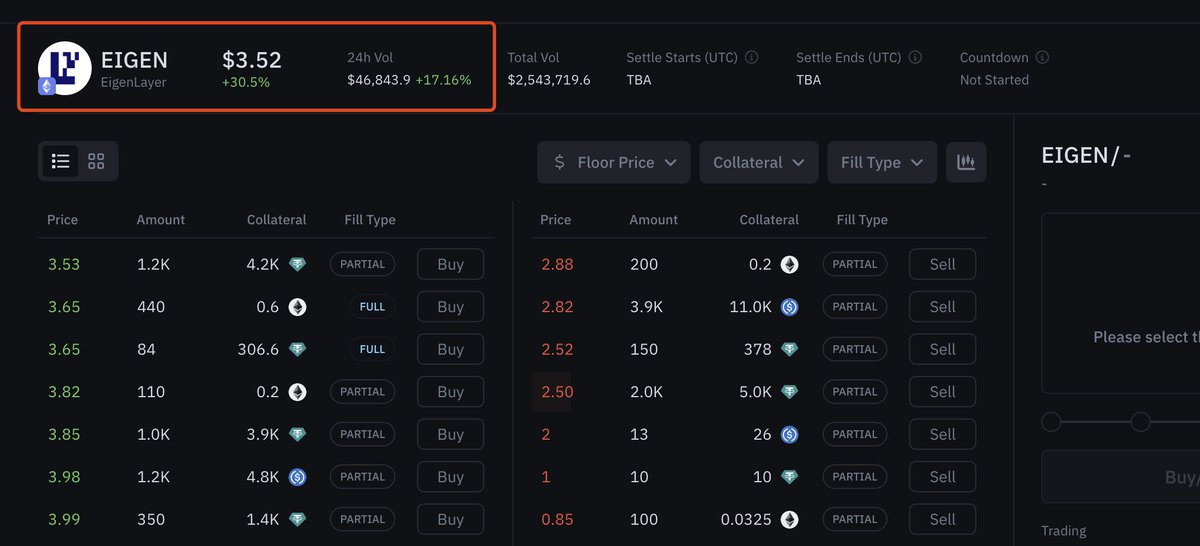
Task: Click info icon beside Settle Starts (UTC)
Action: pos(752,58)
